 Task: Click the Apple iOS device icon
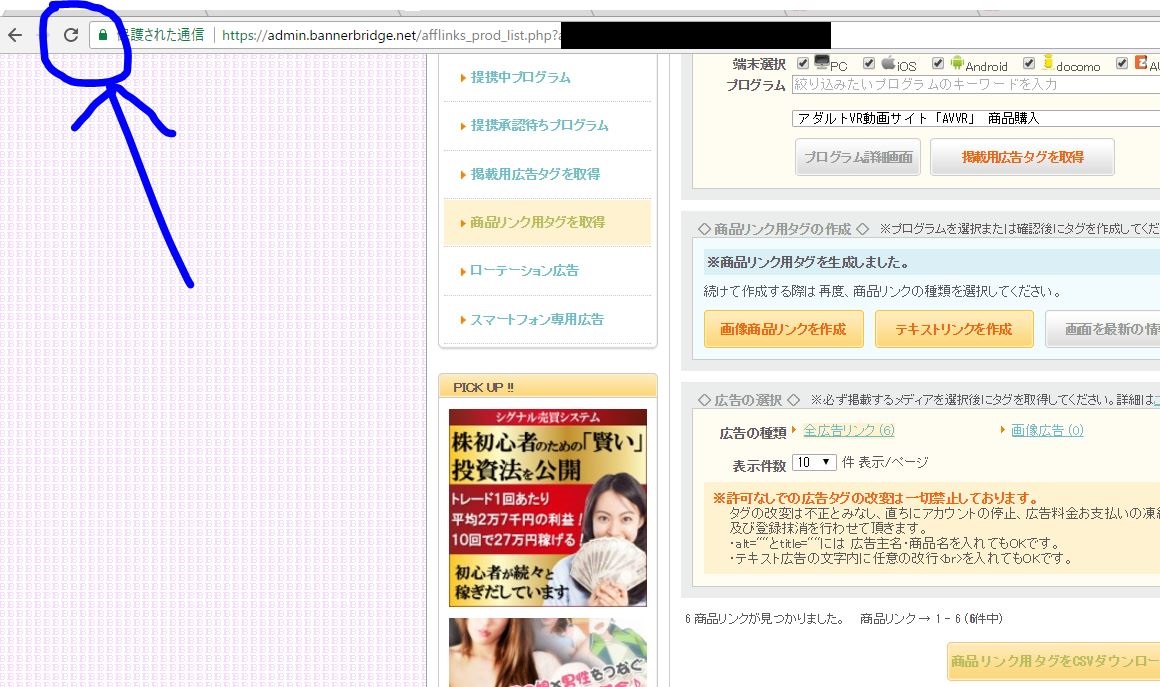click(888, 63)
